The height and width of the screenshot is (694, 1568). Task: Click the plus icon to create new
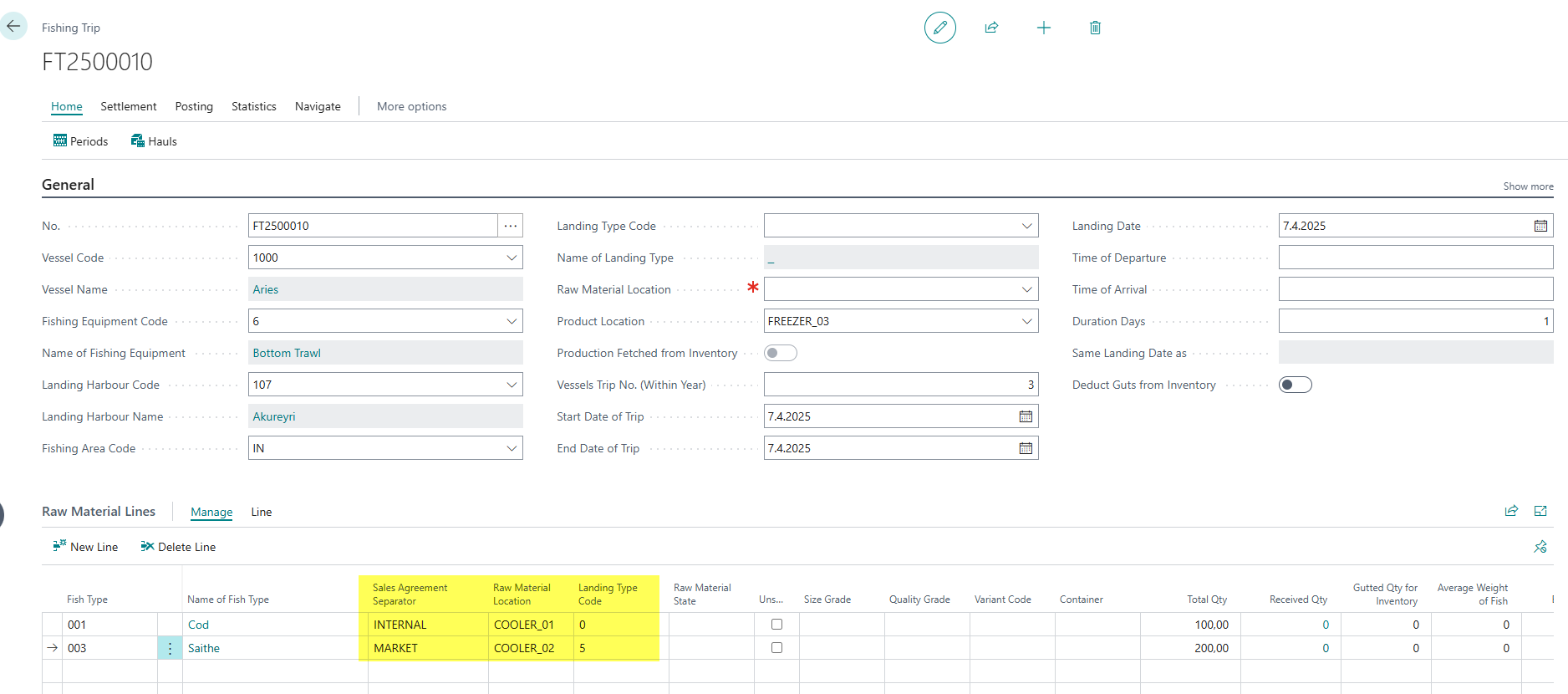pyautogui.click(x=1043, y=28)
